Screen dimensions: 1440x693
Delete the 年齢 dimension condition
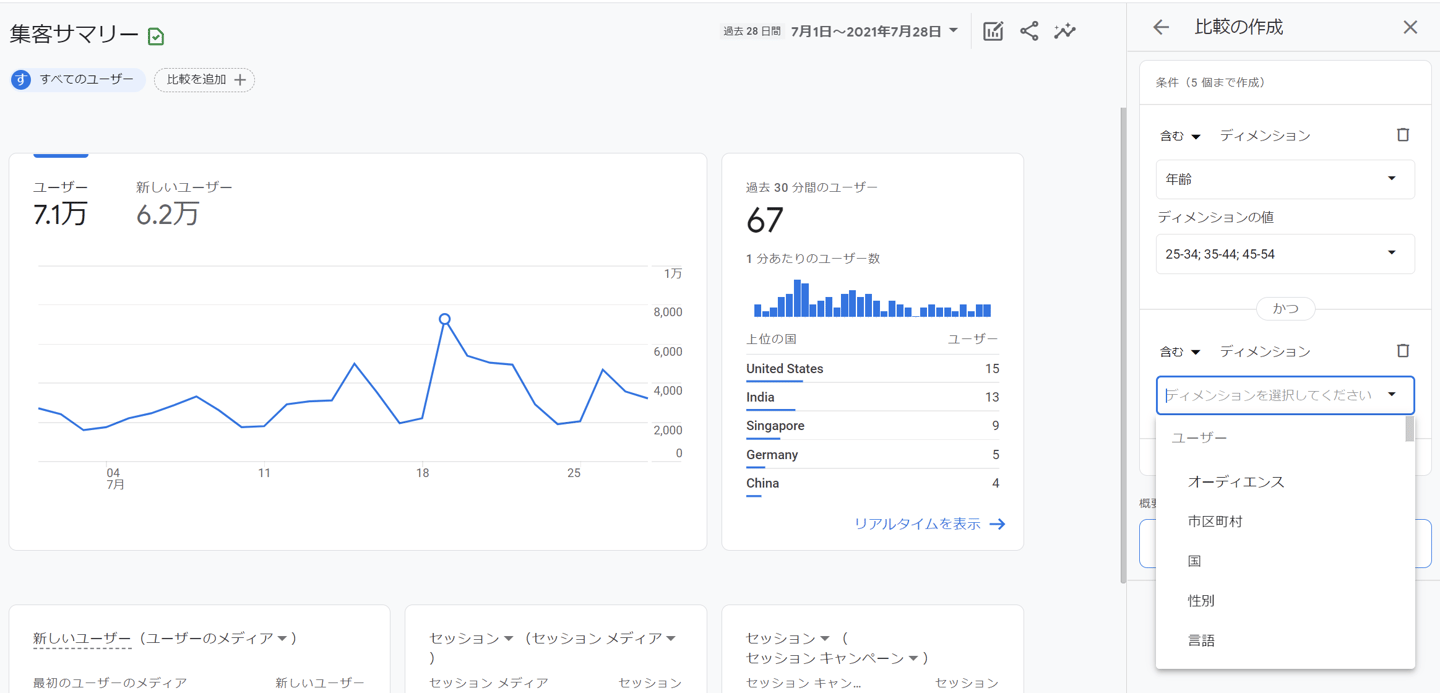pos(1402,135)
